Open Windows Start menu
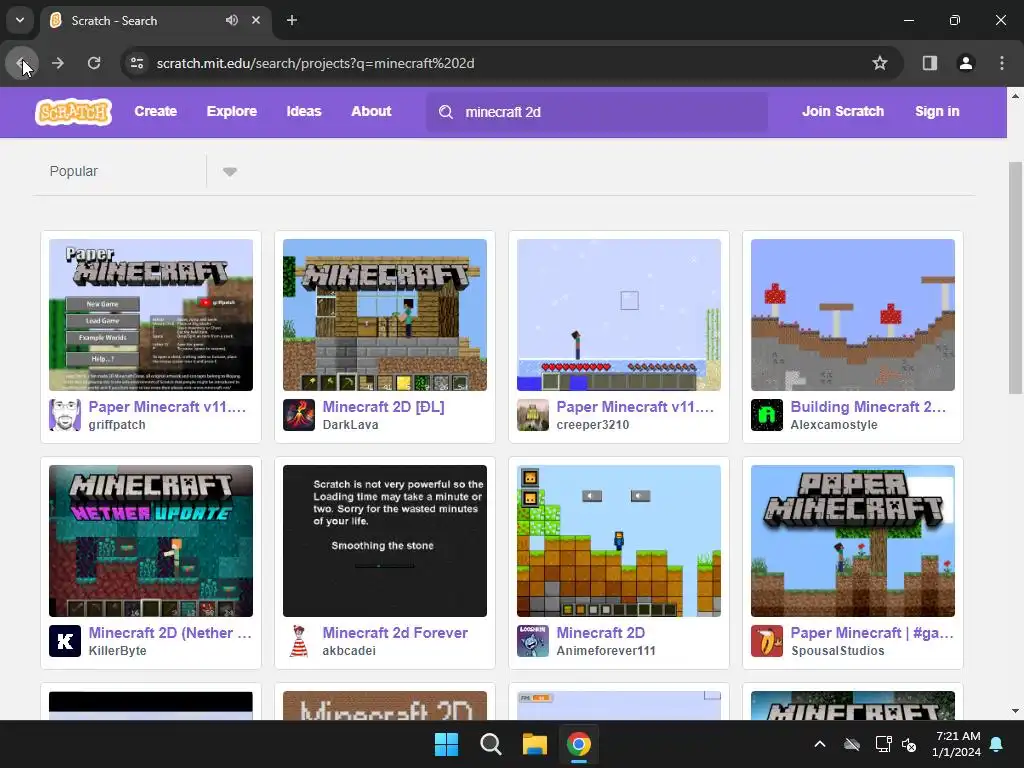 tap(447, 744)
